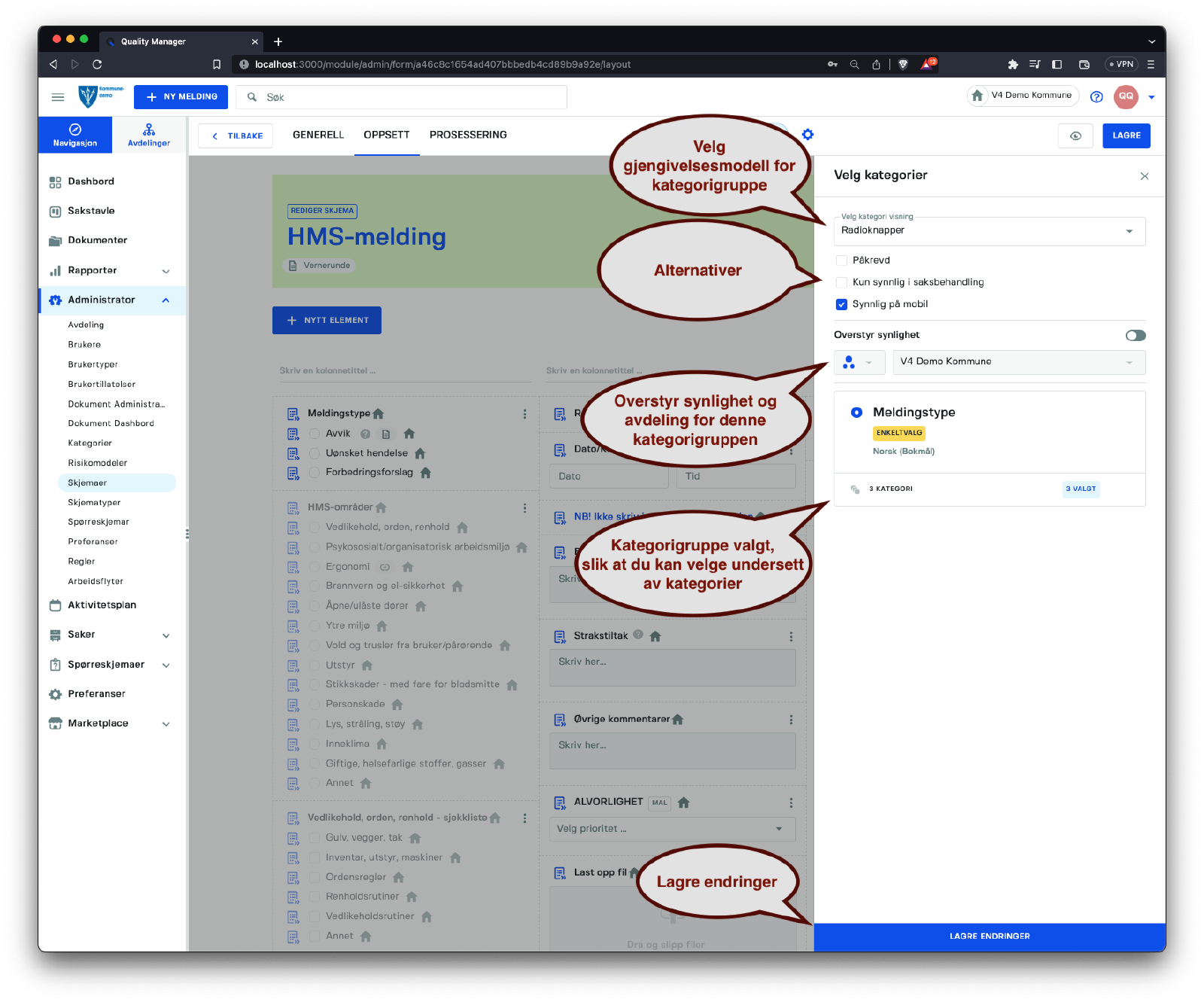The width and height of the screenshot is (1204, 1002).
Task: Switch to the PROSESSERING tab
Action: coord(468,135)
